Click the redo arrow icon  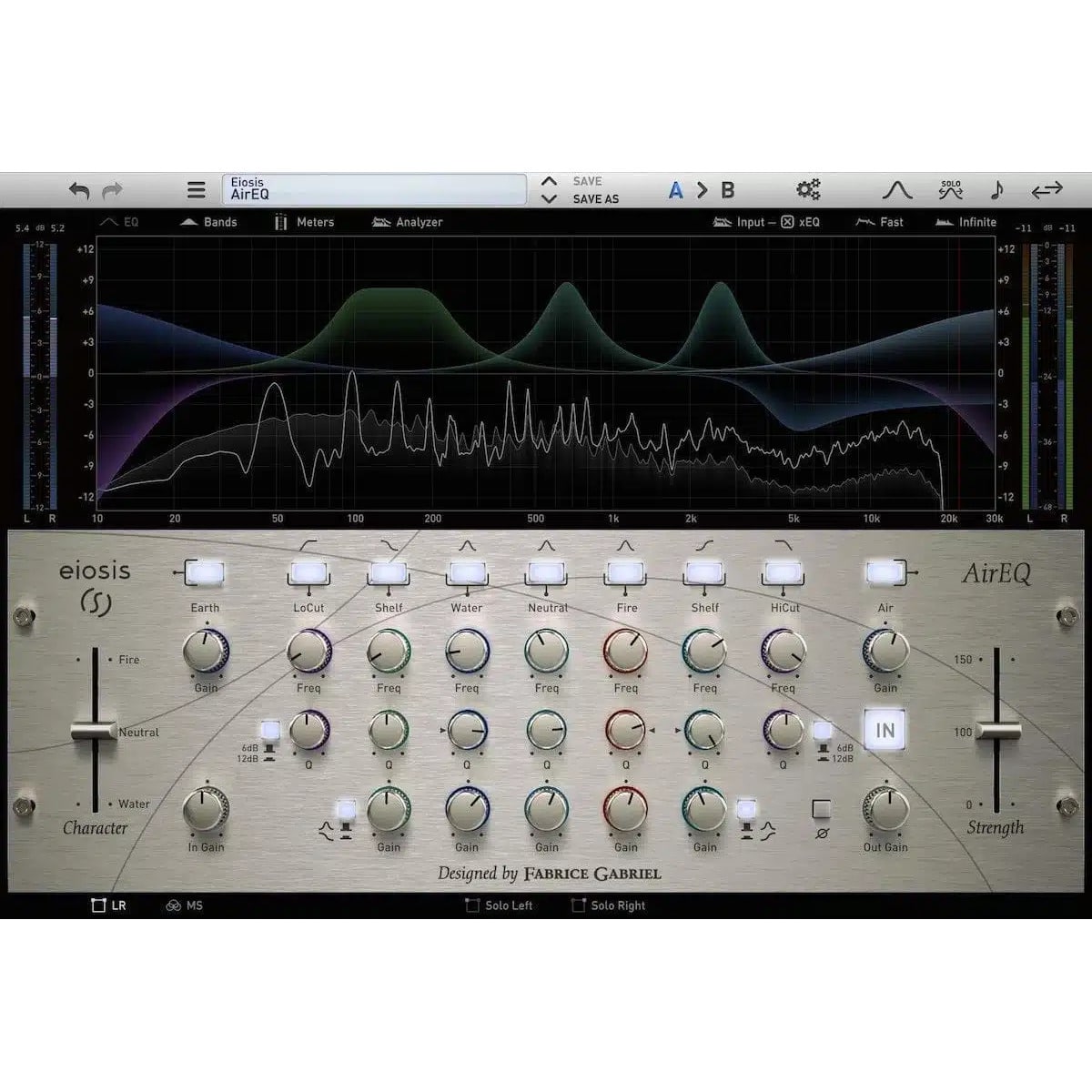(x=112, y=191)
